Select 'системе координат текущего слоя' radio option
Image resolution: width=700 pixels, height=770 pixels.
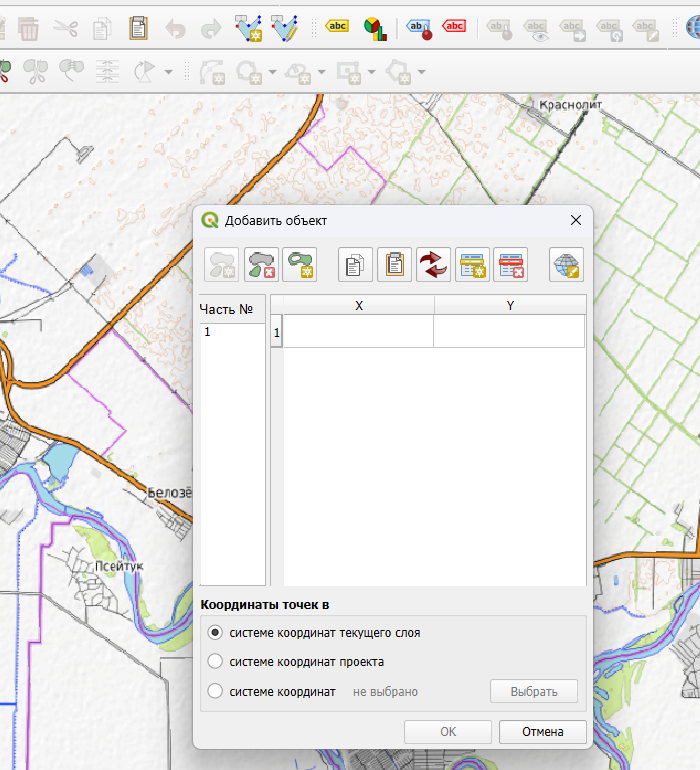click(x=215, y=633)
